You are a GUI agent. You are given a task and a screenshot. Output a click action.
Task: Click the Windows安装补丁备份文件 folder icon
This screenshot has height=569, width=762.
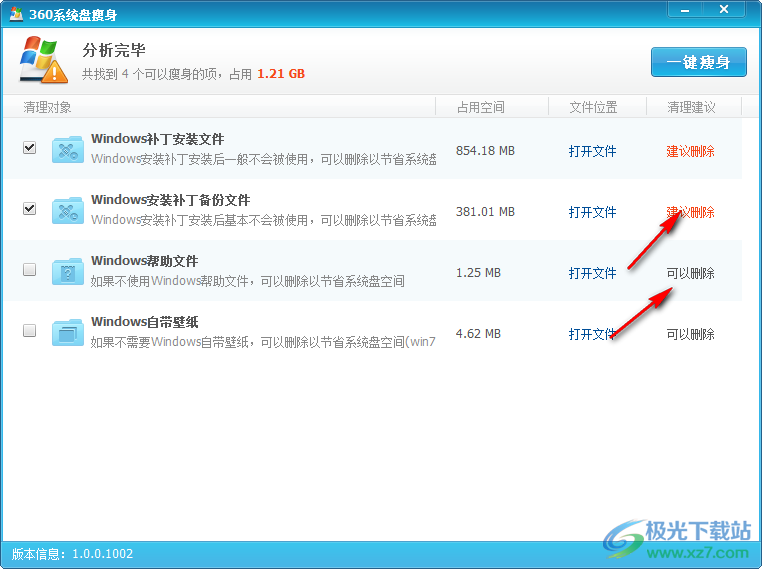coord(68,211)
